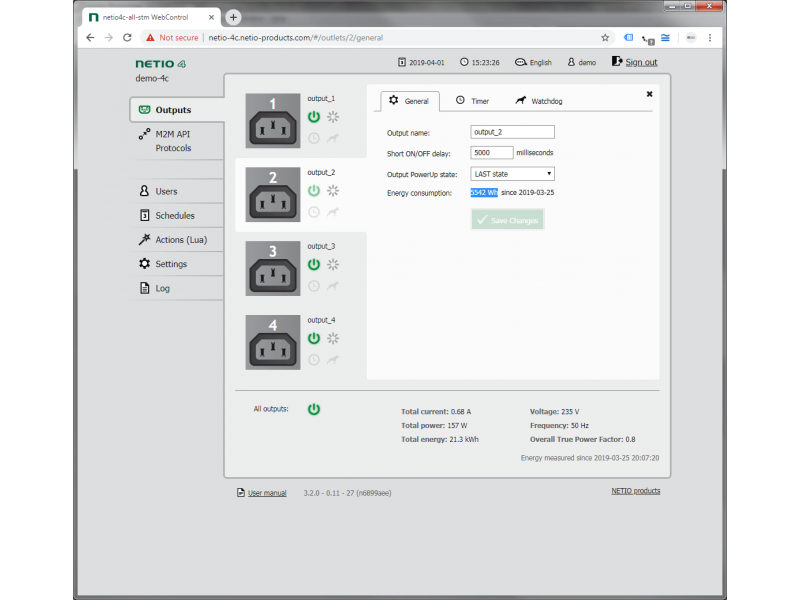Reload the browser page
The image size is (800, 600).
[x=128, y=38]
